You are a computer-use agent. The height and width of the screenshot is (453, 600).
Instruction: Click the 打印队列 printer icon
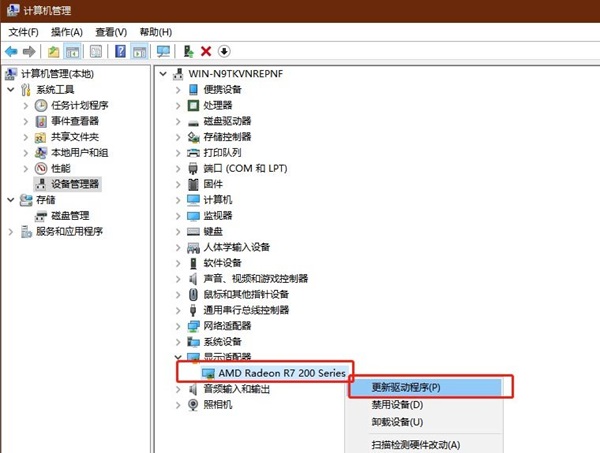click(x=193, y=153)
